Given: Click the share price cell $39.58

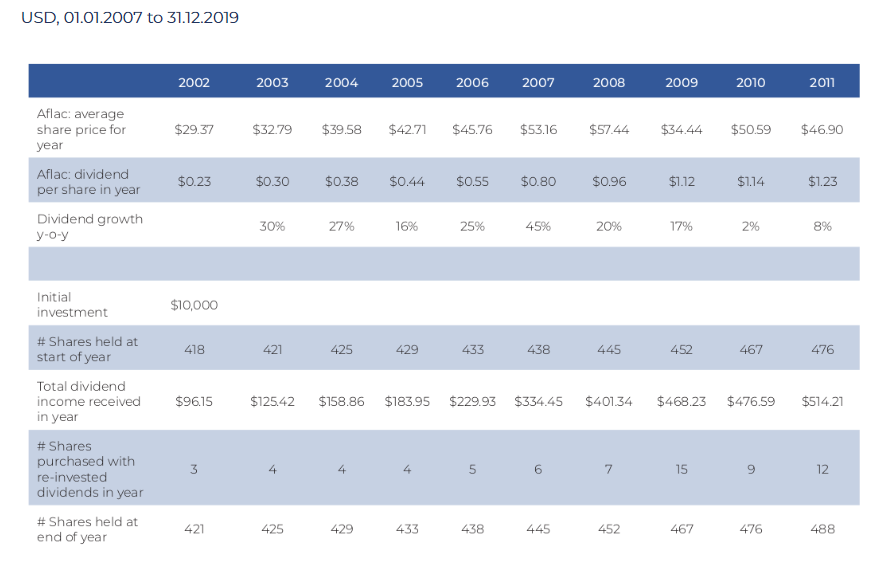Looking at the screenshot, I should click(x=341, y=130).
